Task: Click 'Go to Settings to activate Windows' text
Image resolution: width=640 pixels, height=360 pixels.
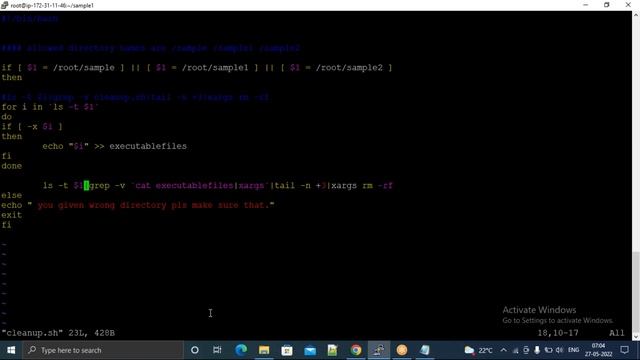Action: coord(558,320)
